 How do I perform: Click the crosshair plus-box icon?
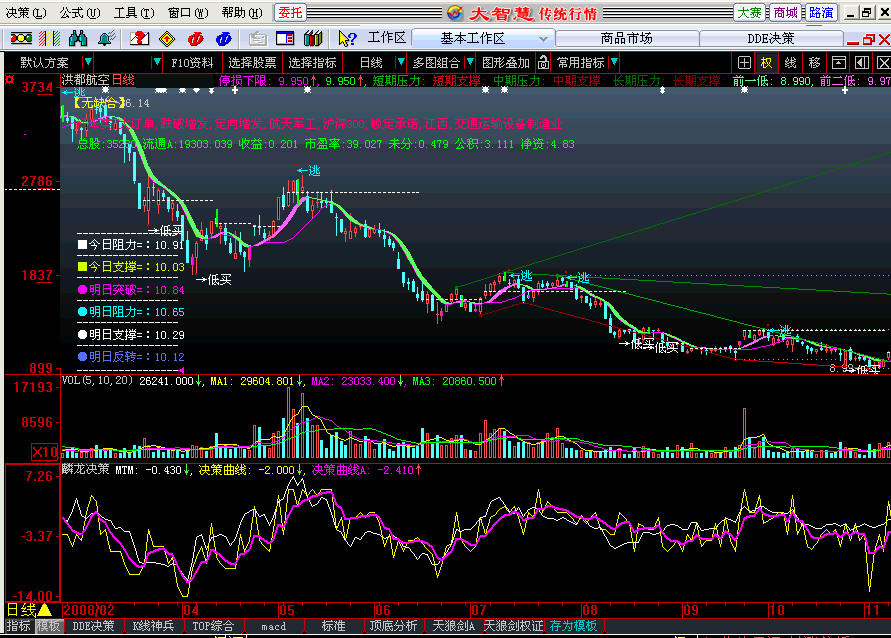tap(744, 62)
